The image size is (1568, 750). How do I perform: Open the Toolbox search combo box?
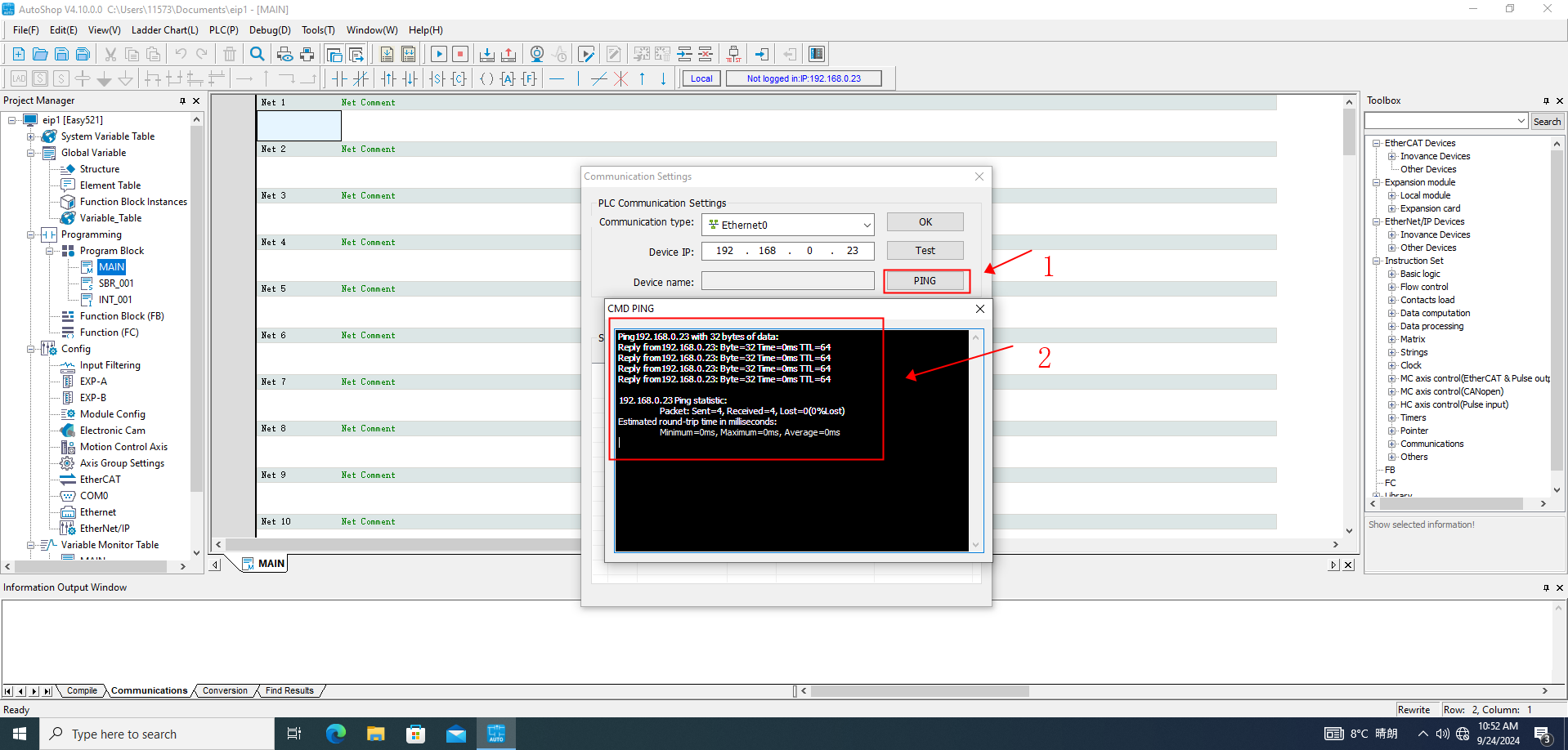tap(1446, 121)
